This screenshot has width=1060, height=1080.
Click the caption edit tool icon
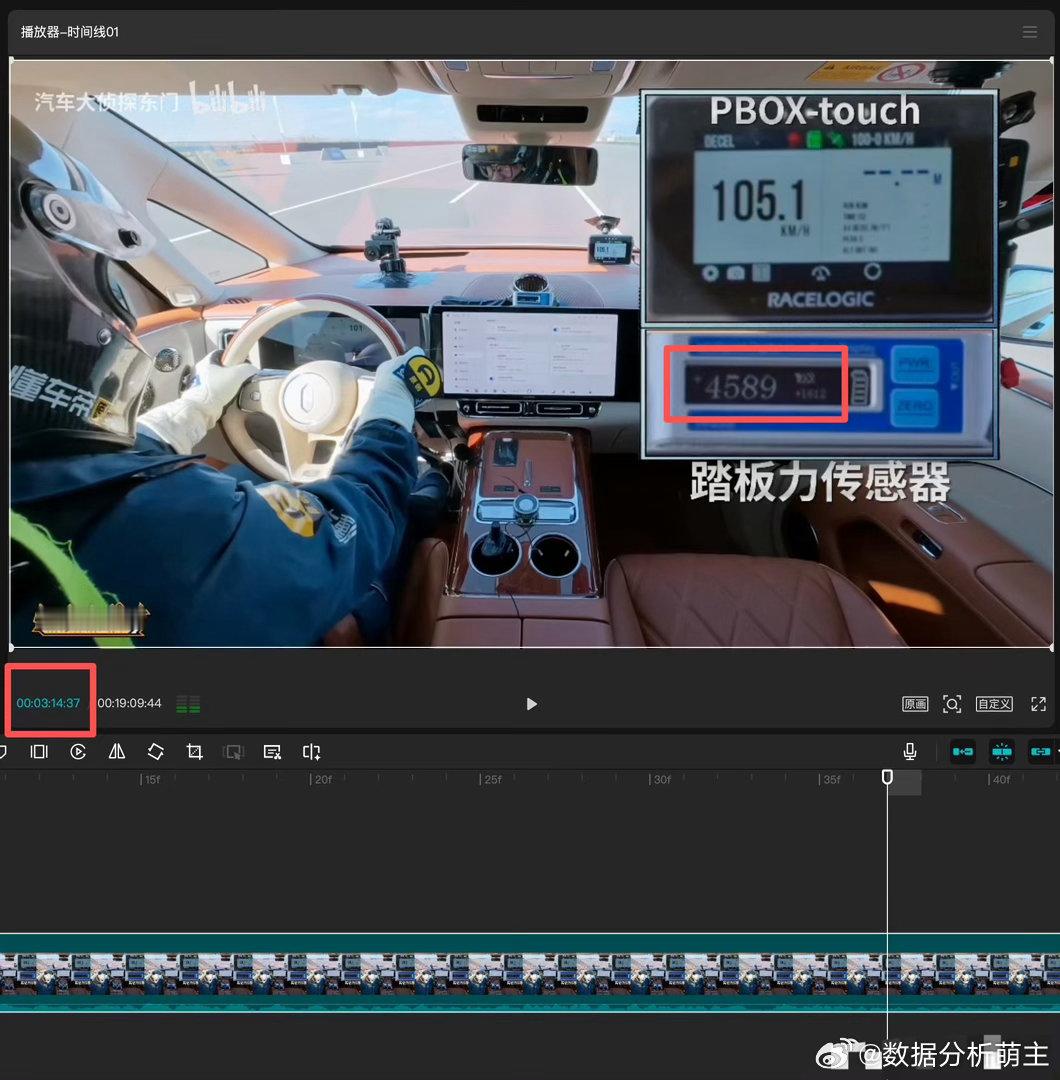(x=272, y=751)
